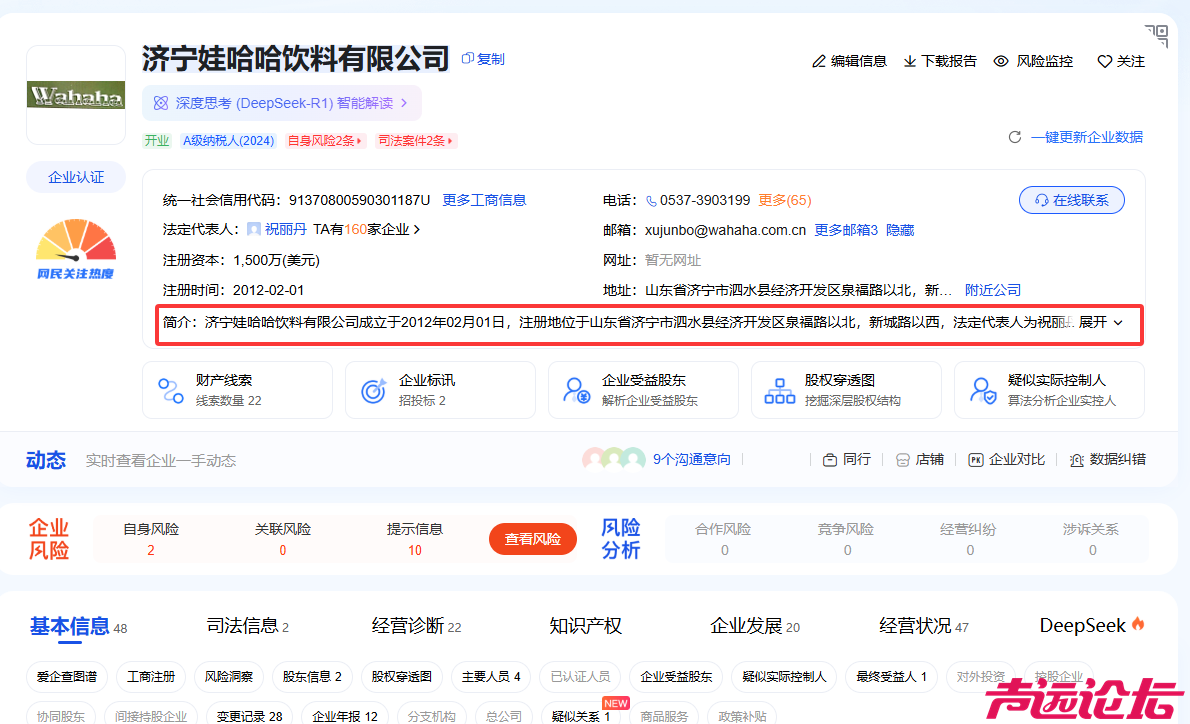Click 涉诉关系 value

[1093, 550]
